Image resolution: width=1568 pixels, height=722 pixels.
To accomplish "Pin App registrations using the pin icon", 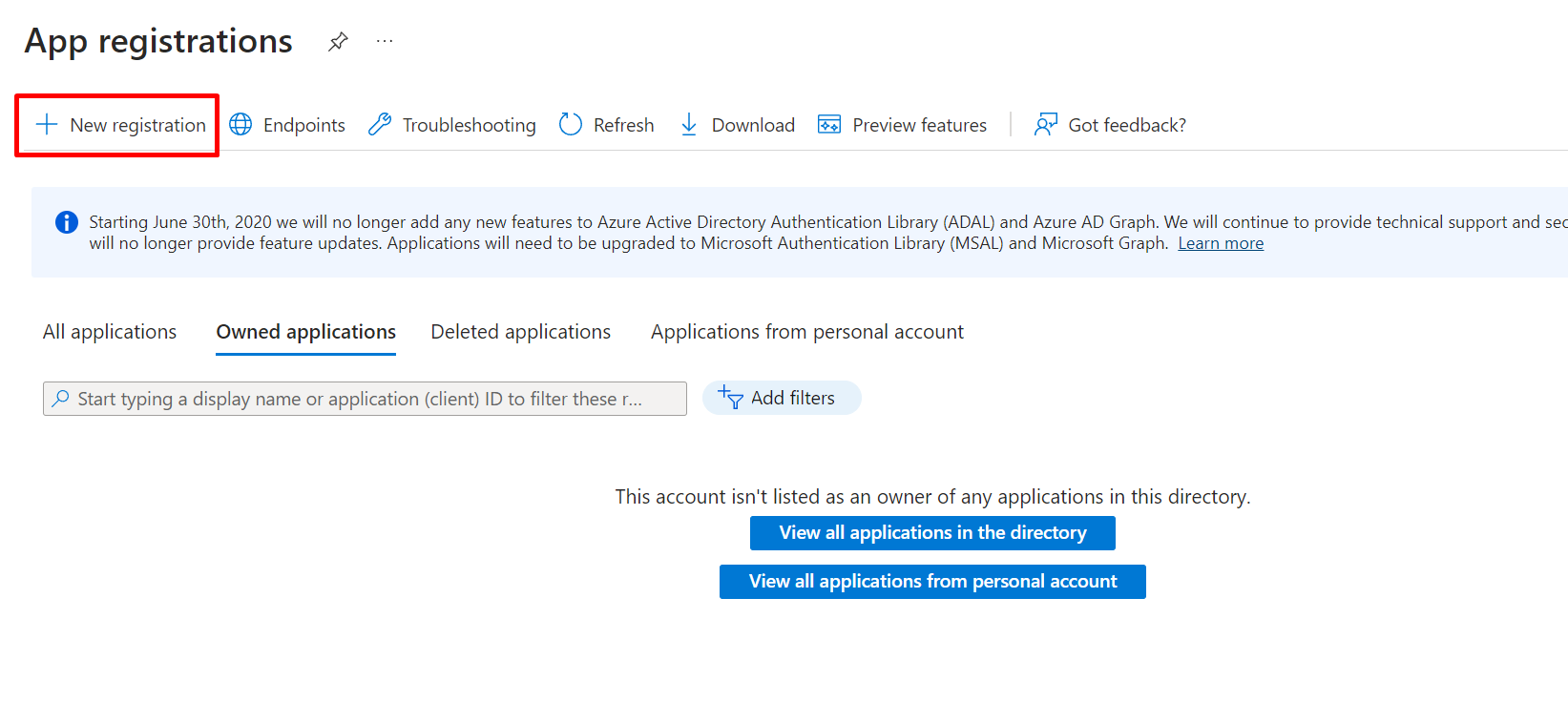I will point(338,42).
